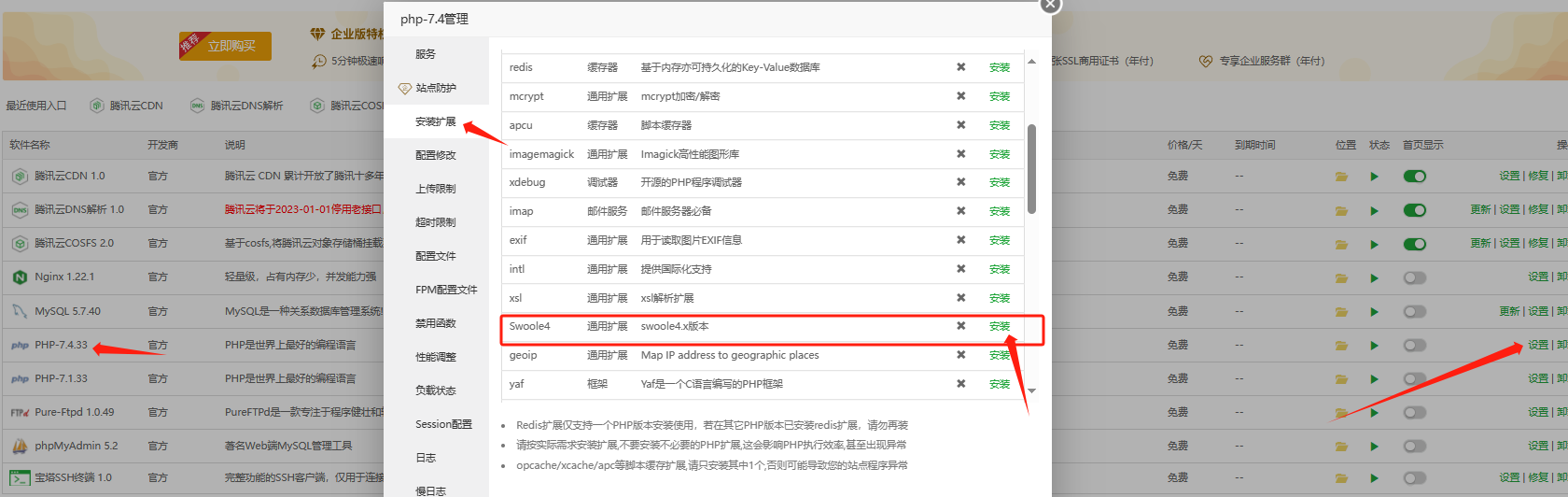This screenshot has width=1568, height=497.
Task: Install the yaf extension
Action: [1000, 384]
